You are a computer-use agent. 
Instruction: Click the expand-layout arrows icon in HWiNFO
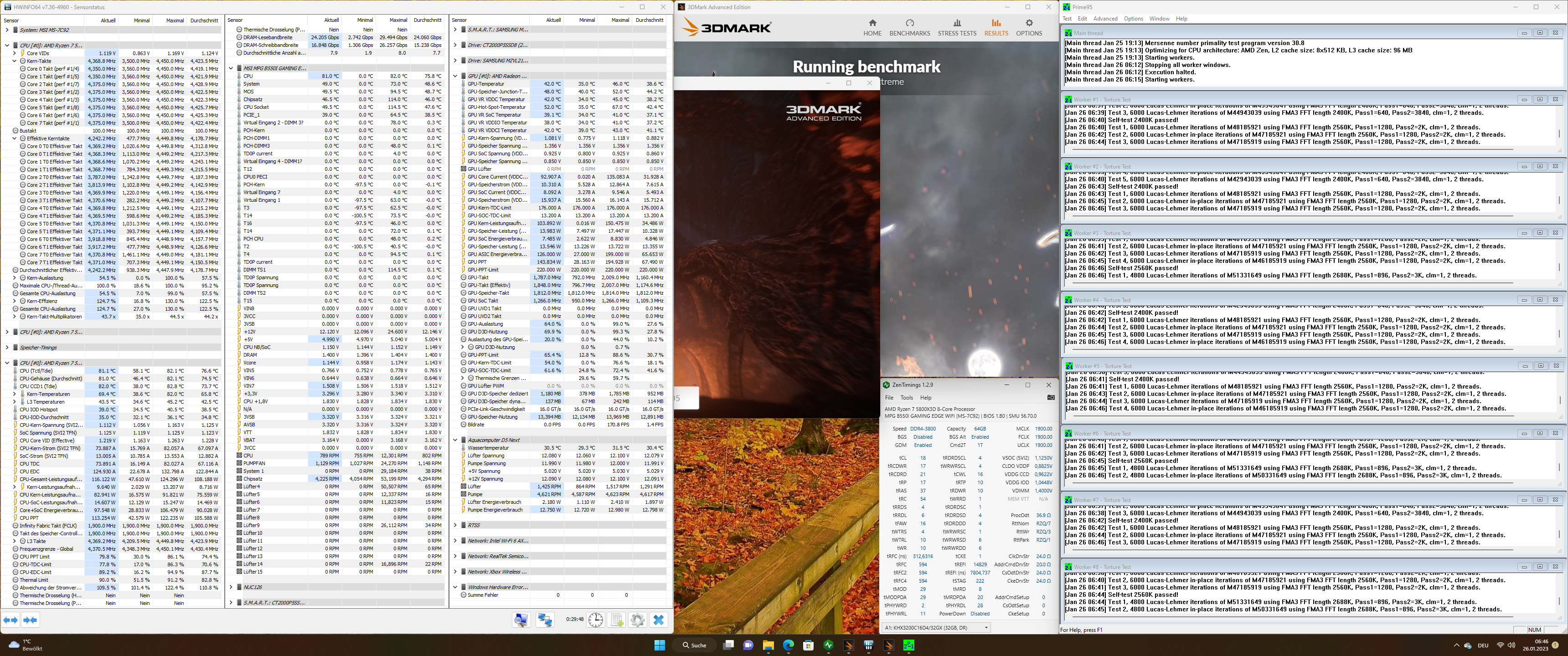(10, 620)
